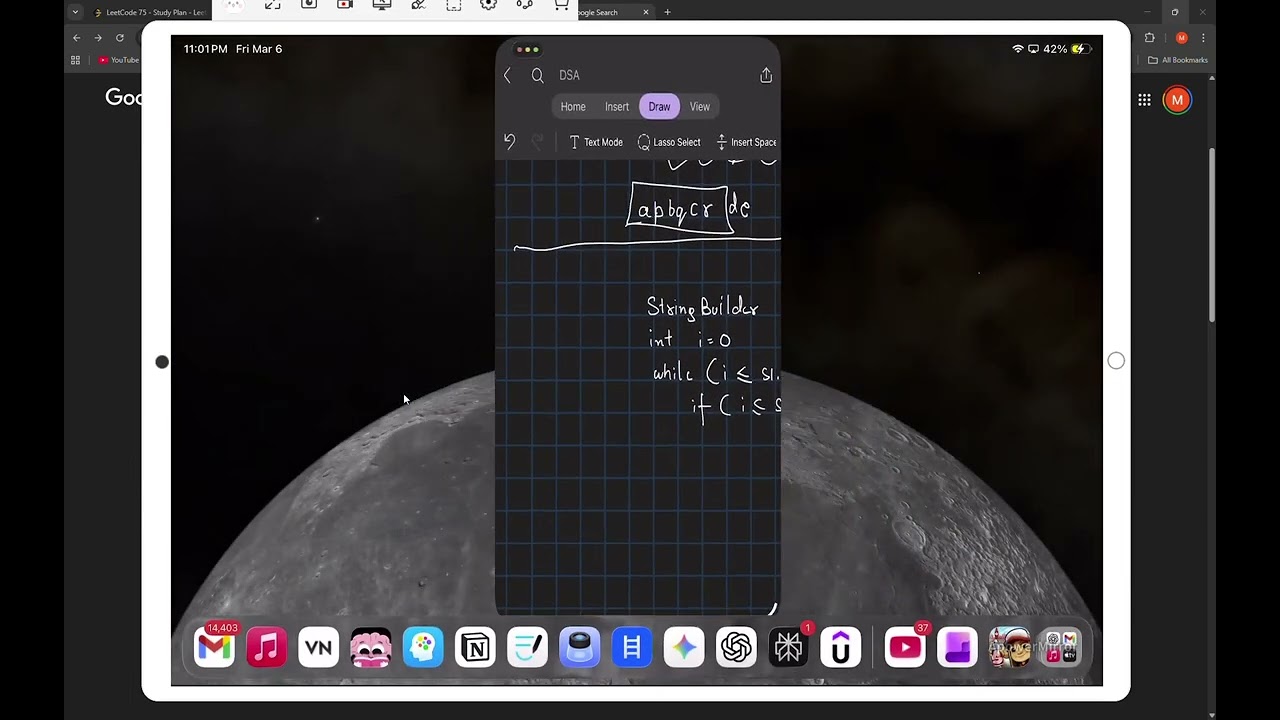Open the App Library folder in the dock

pos(1061,647)
